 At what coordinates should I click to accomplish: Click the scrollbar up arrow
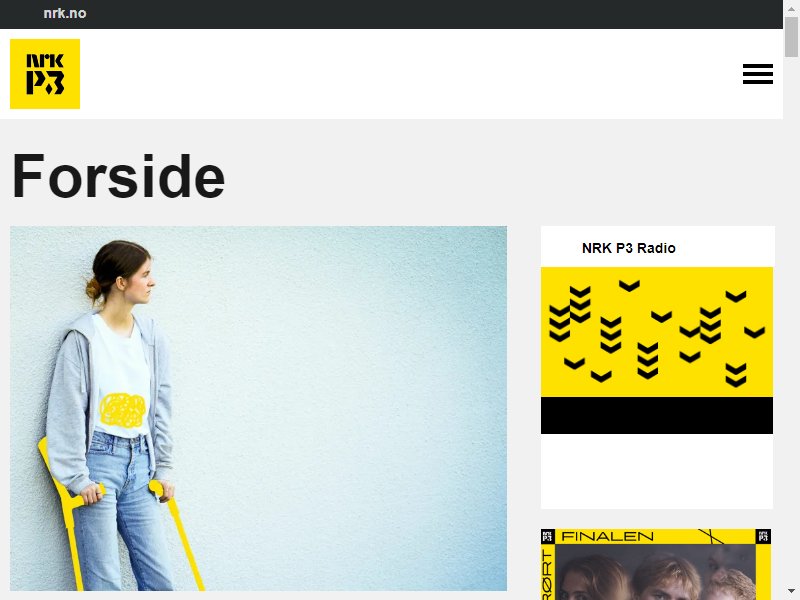pos(791,8)
